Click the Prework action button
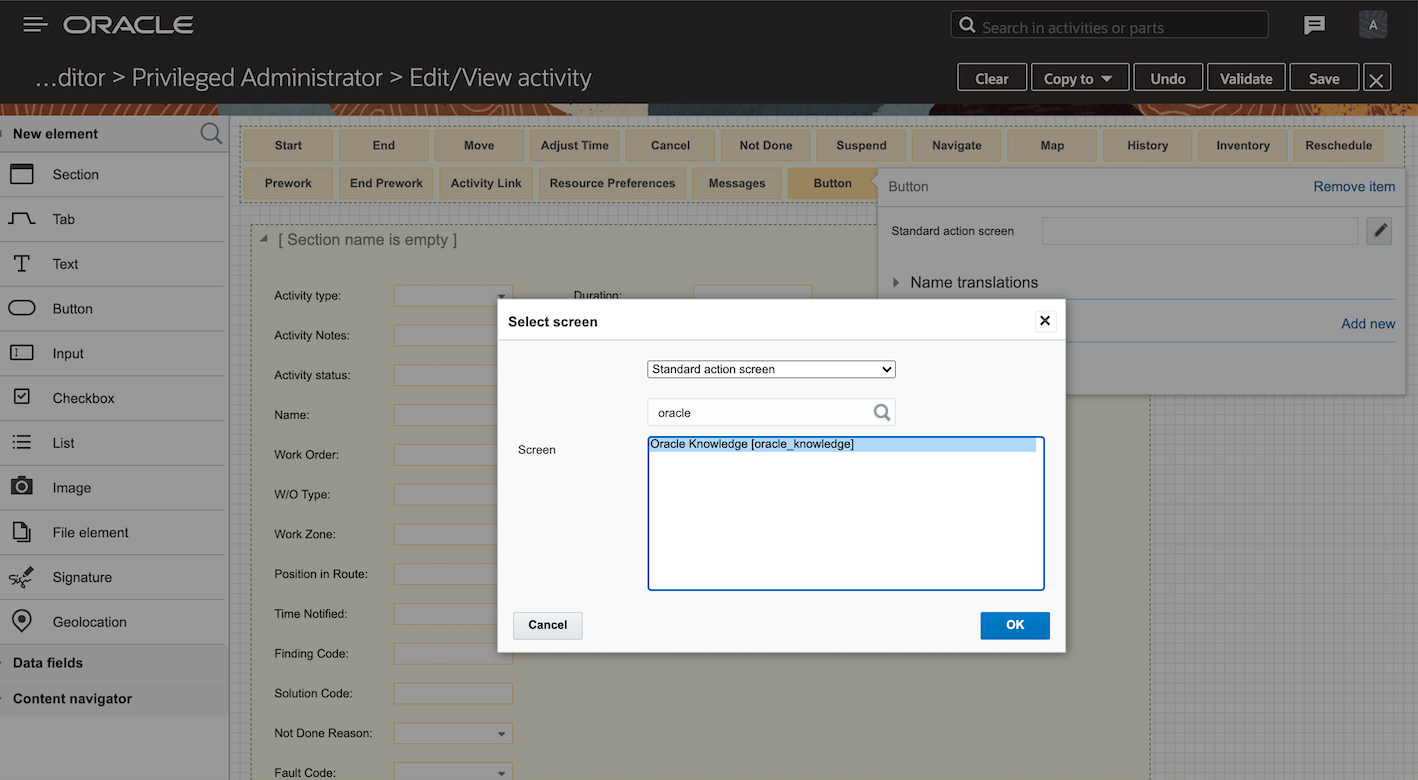Screen dimensions: 1418x780 [x=288, y=183]
